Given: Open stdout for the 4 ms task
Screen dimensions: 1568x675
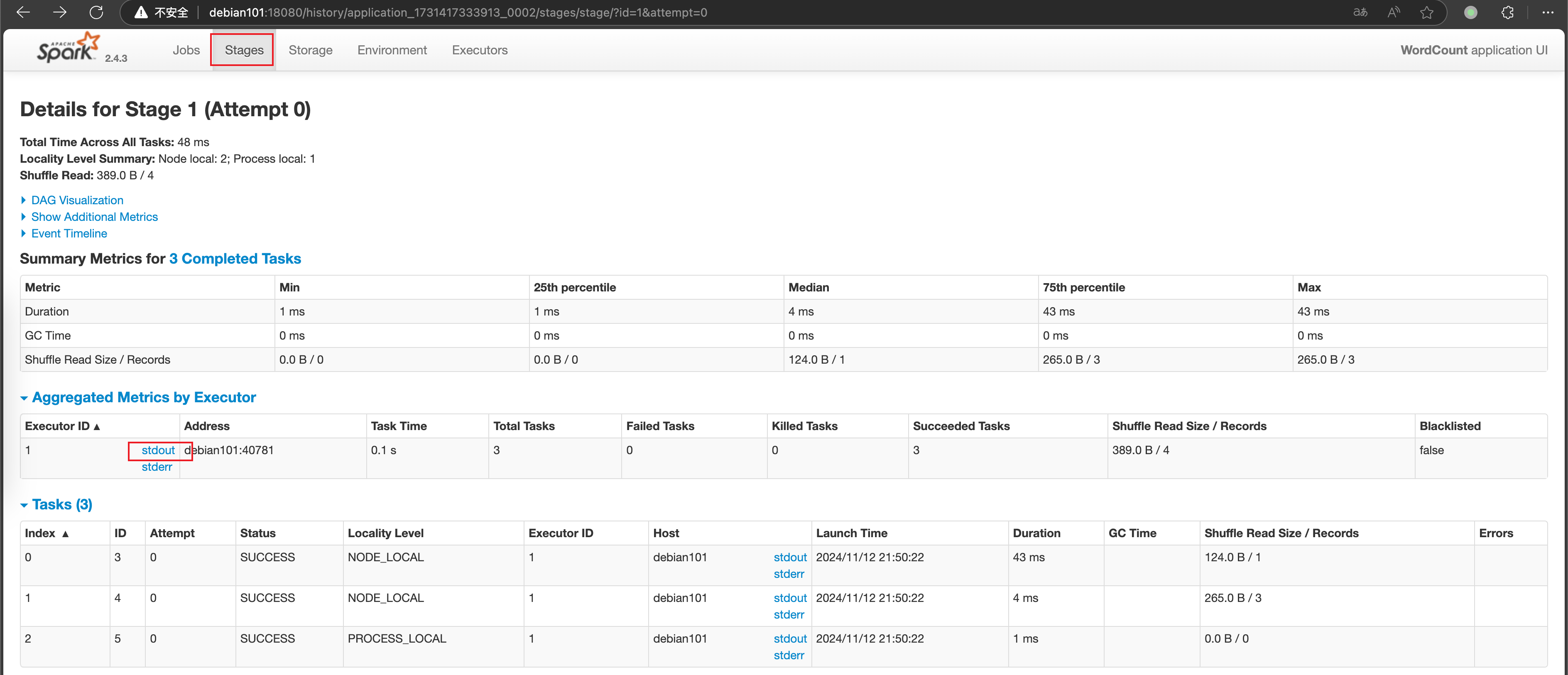Looking at the screenshot, I should pos(790,598).
